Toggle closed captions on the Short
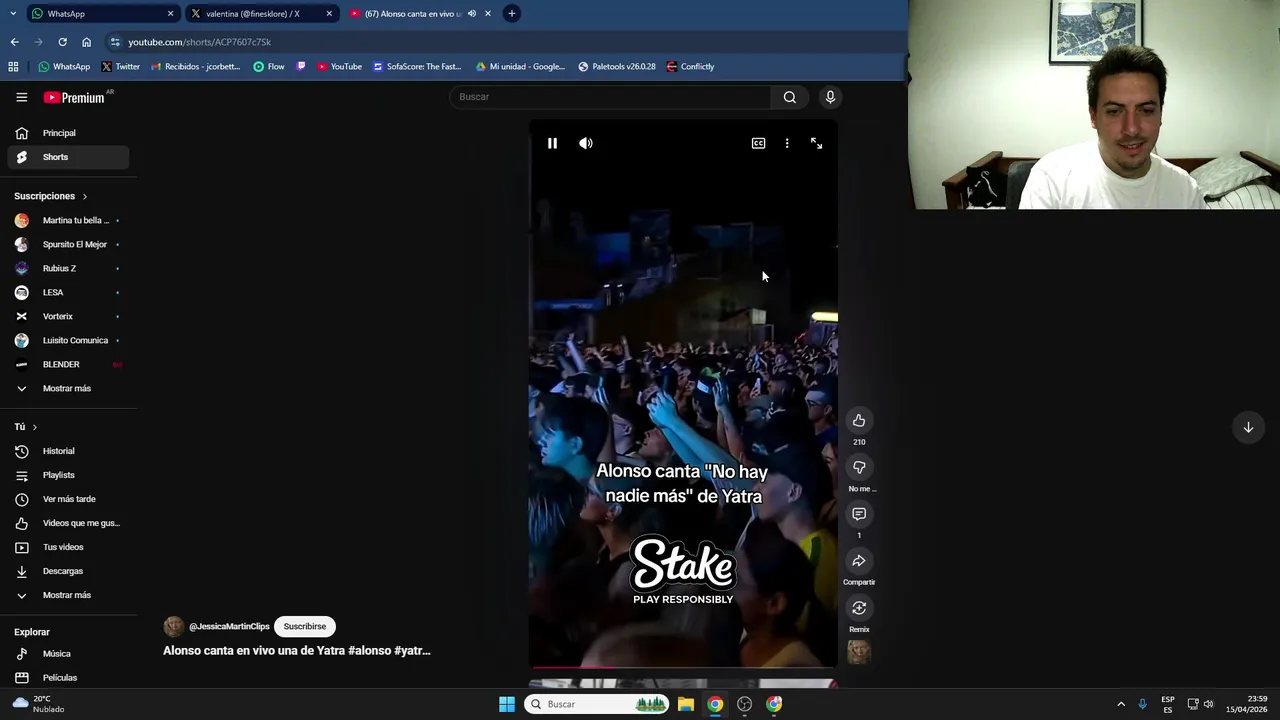The image size is (1280, 720). [758, 143]
